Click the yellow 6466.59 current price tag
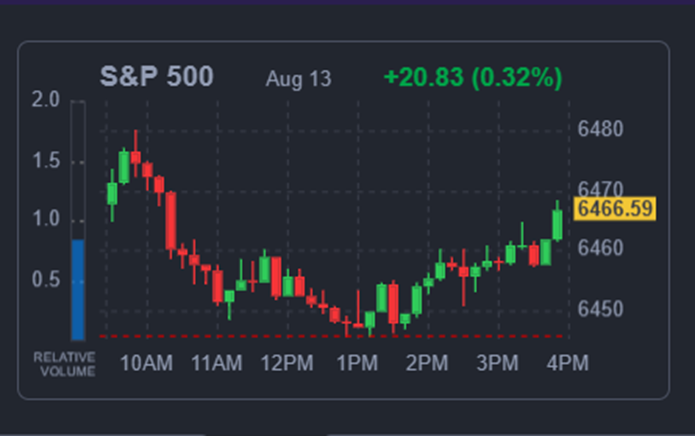 [615, 209]
